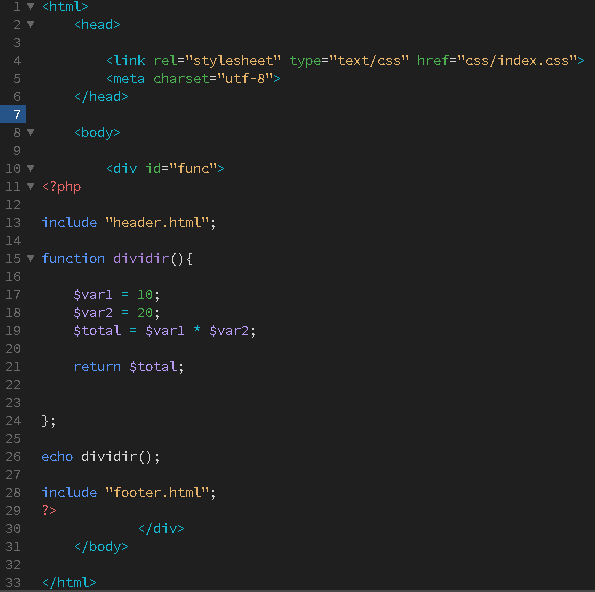Click the $total return statement

[129, 367]
